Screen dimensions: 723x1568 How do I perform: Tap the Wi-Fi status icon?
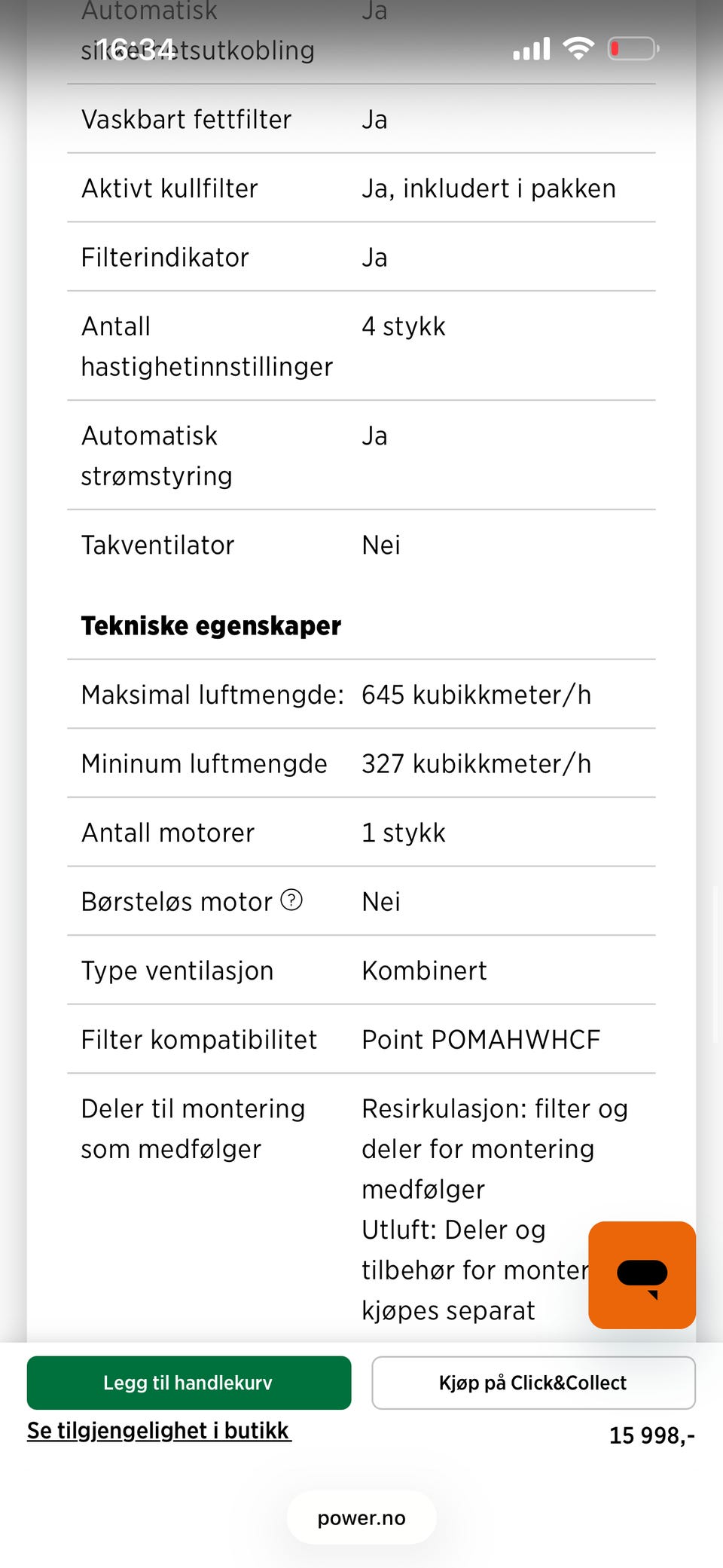578,48
